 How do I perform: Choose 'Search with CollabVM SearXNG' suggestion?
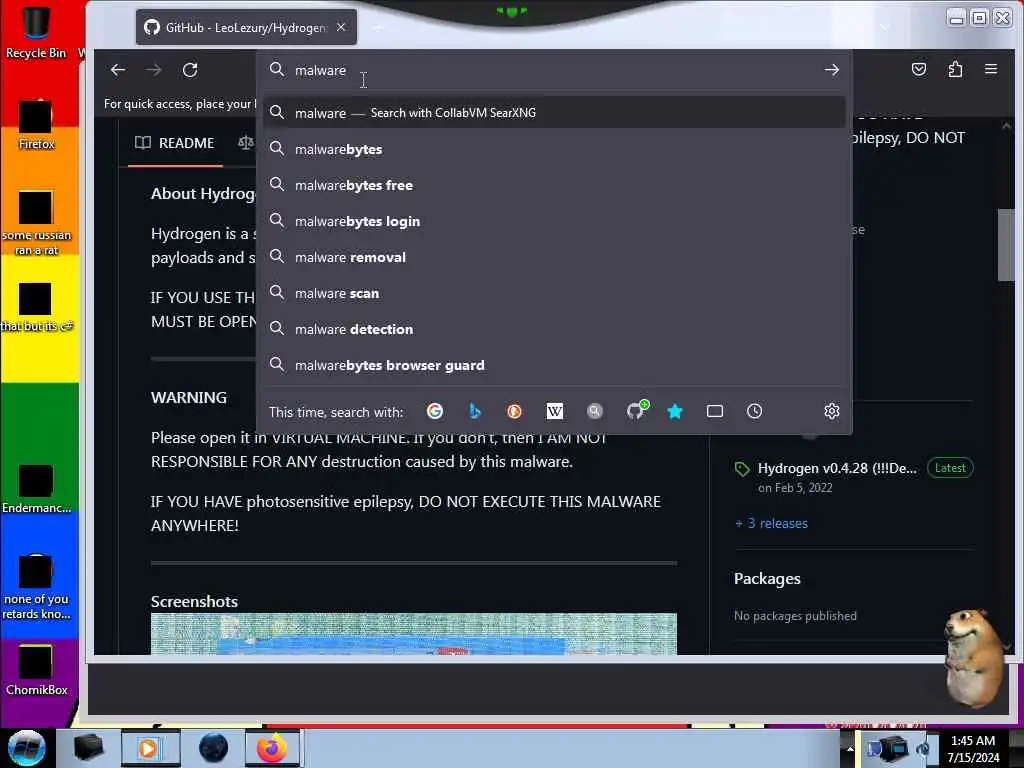pos(554,113)
